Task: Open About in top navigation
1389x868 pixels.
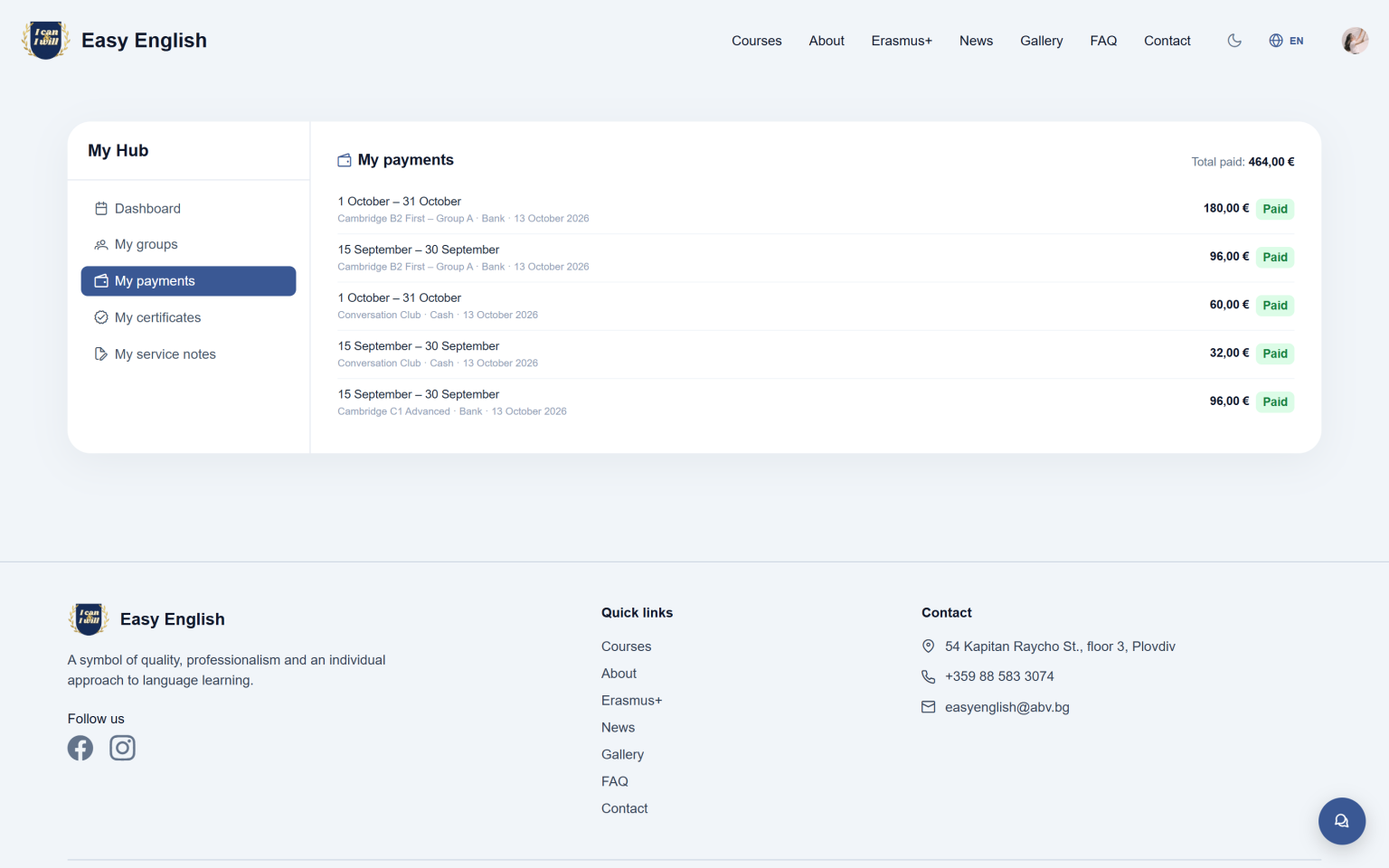Action: pyautogui.click(x=827, y=41)
